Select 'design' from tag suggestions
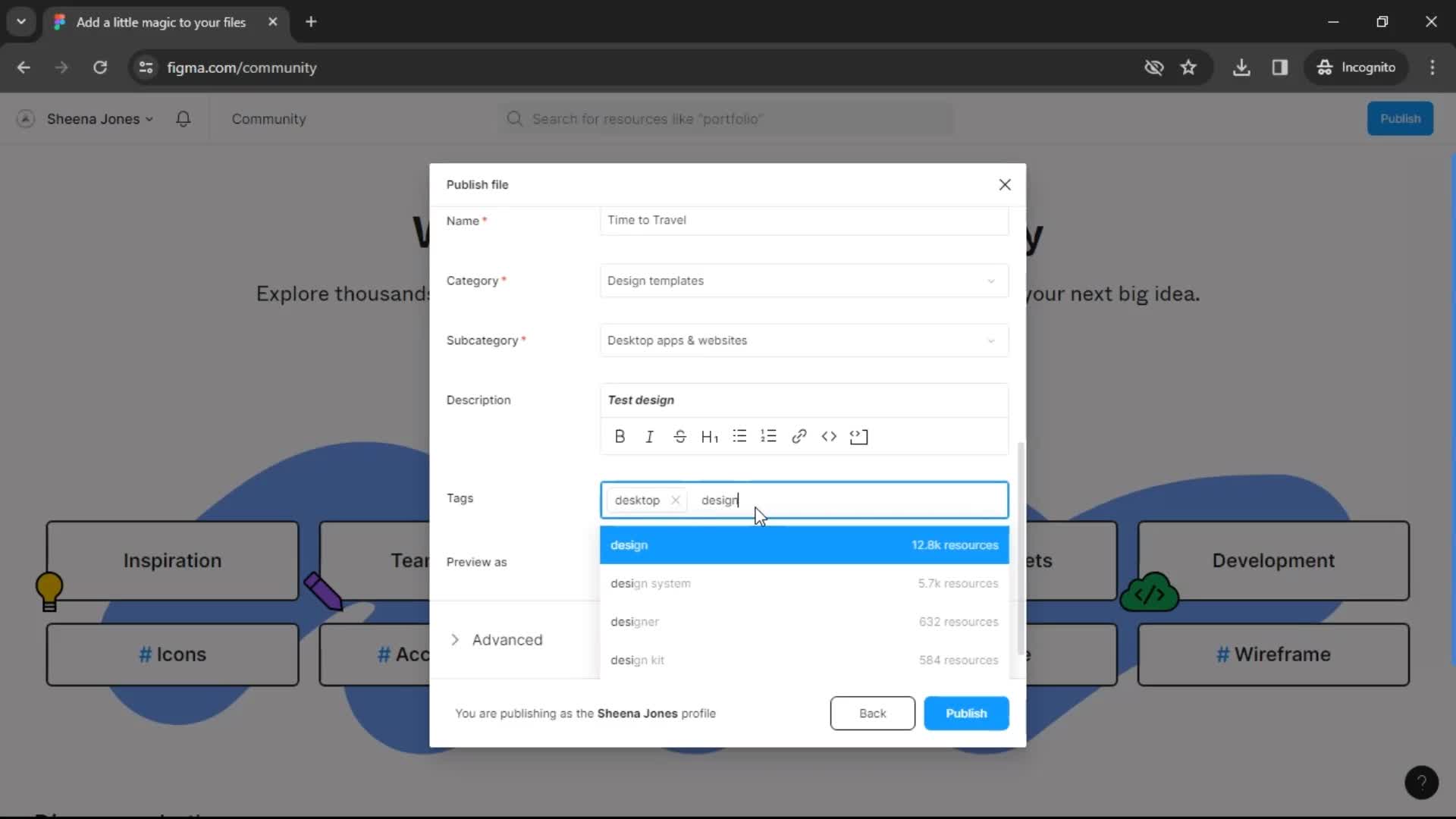 (804, 544)
